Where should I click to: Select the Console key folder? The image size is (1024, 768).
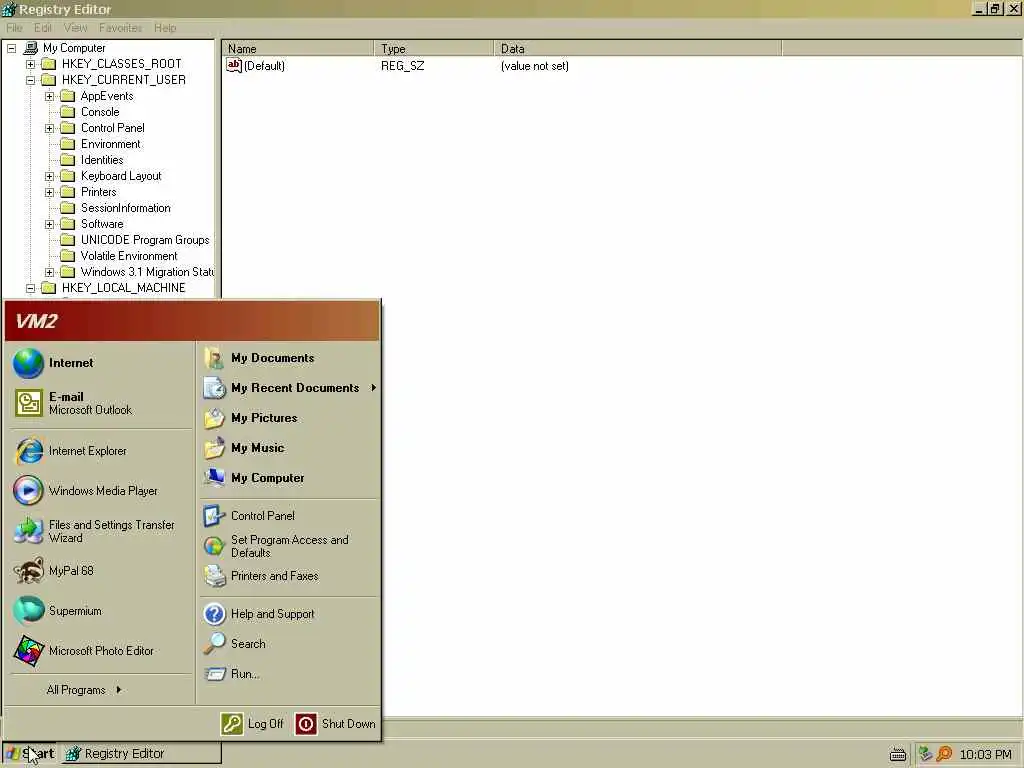pyautogui.click(x=90, y=112)
